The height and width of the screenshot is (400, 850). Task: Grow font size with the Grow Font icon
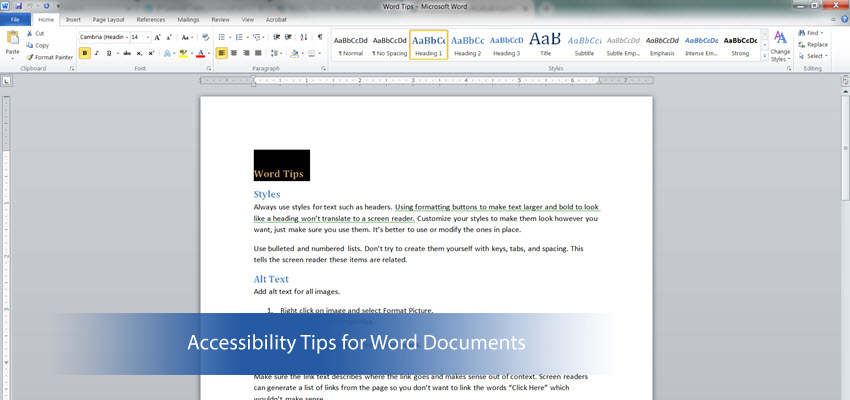157,37
